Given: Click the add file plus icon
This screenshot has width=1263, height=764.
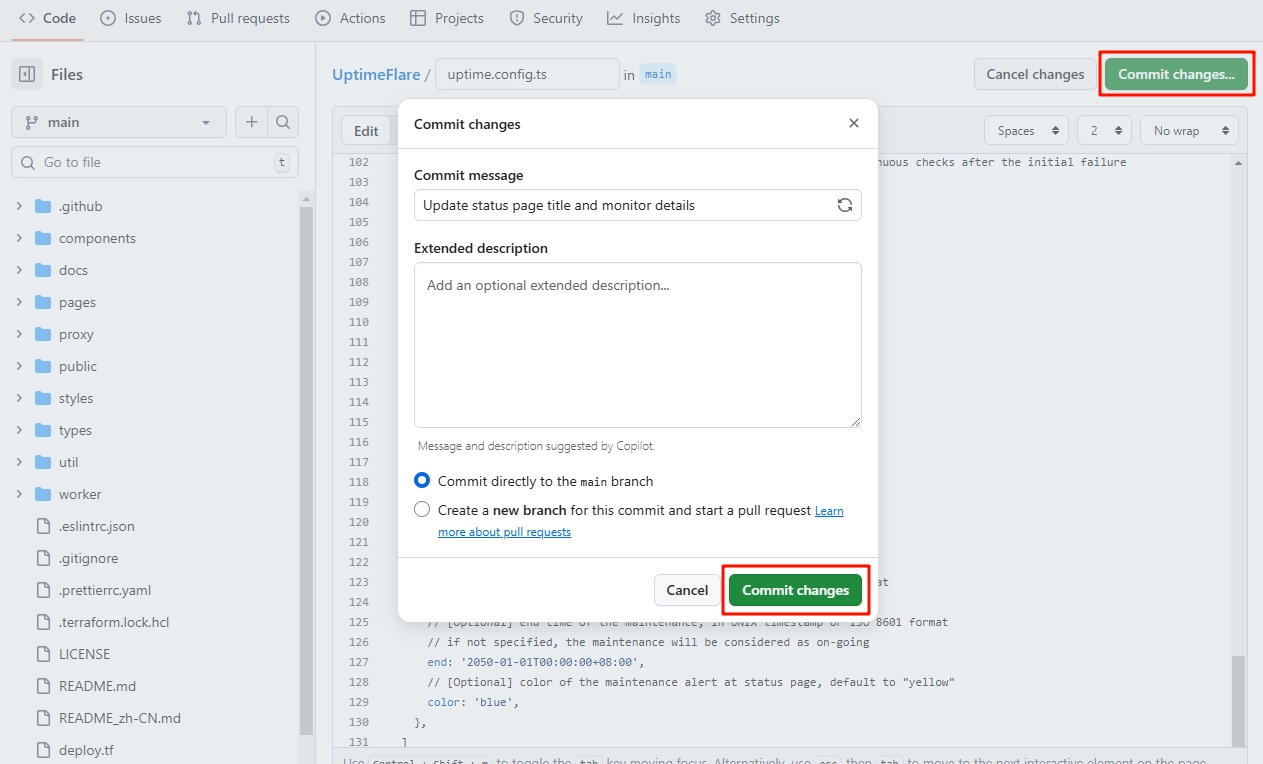Looking at the screenshot, I should tap(251, 122).
